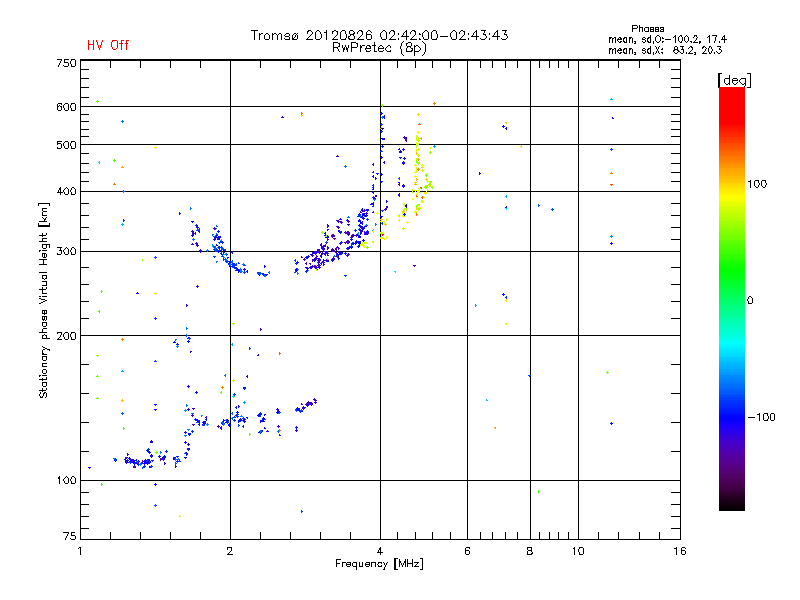
Task: Click the '2' frequency tick label
Action: [x=230, y=551]
